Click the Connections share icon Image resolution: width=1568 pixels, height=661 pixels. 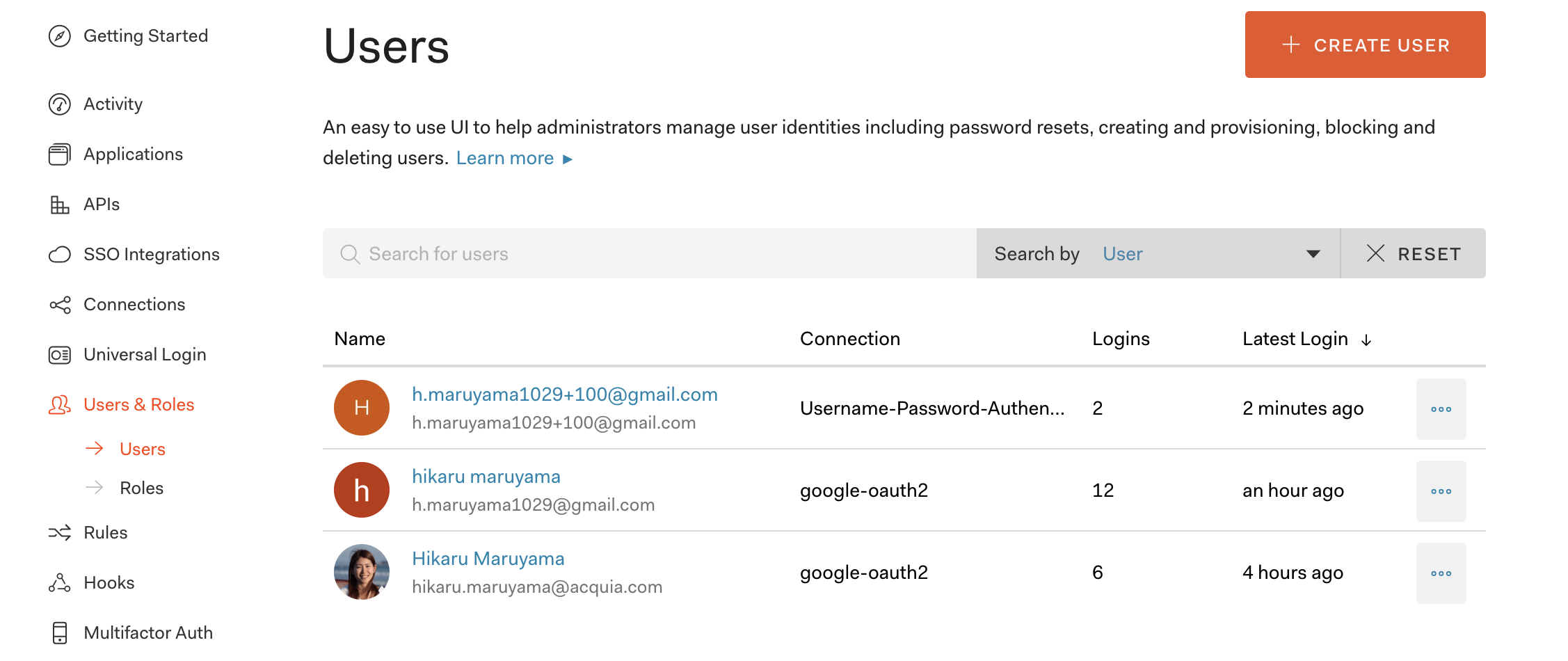coord(60,305)
